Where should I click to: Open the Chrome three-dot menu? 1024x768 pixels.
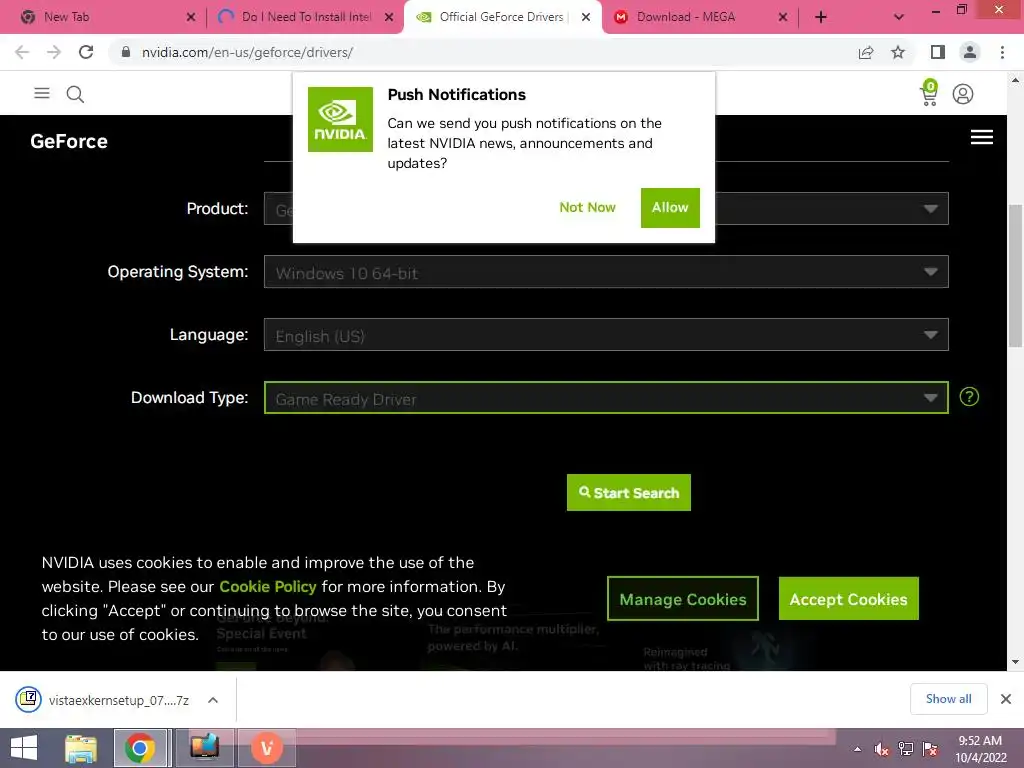pyautogui.click(x=1002, y=52)
